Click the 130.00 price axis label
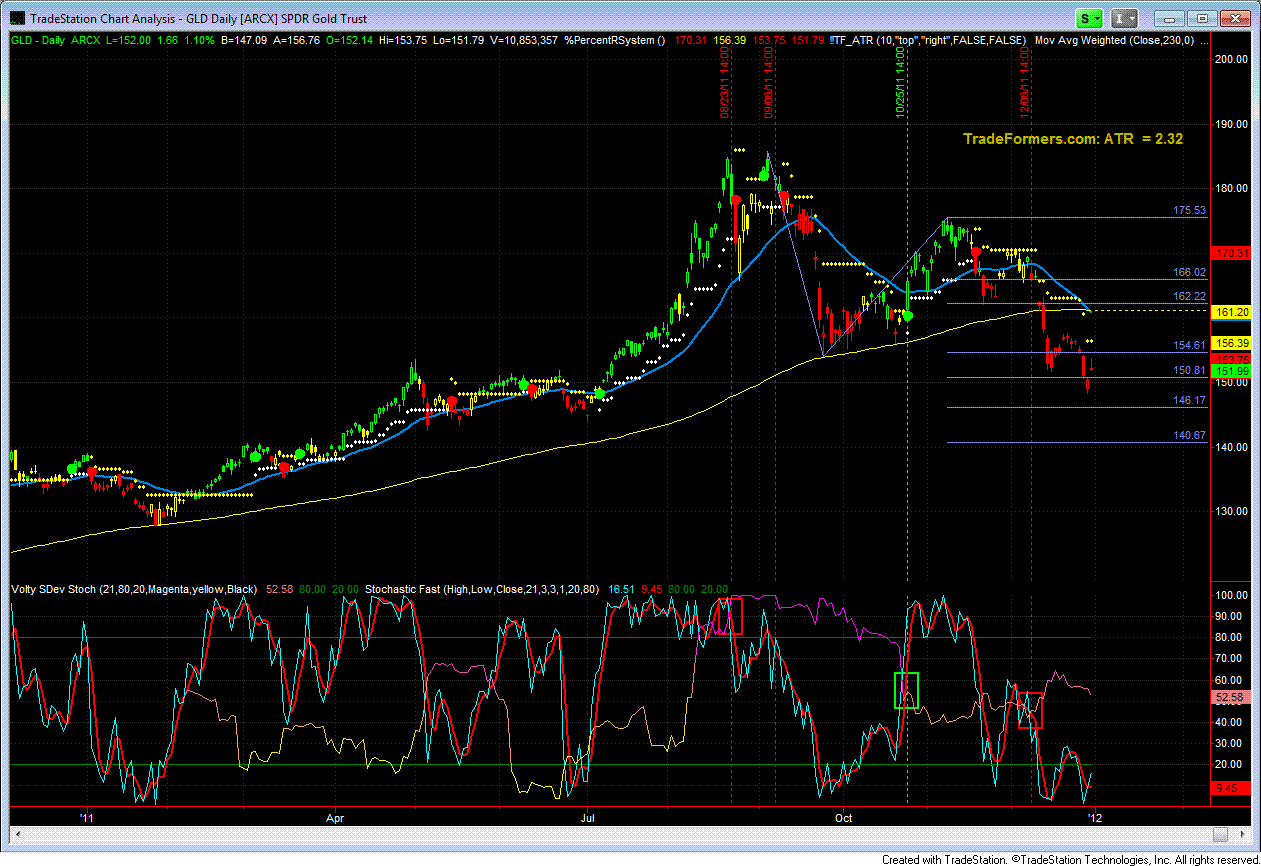1261x866 pixels. click(x=1230, y=511)
